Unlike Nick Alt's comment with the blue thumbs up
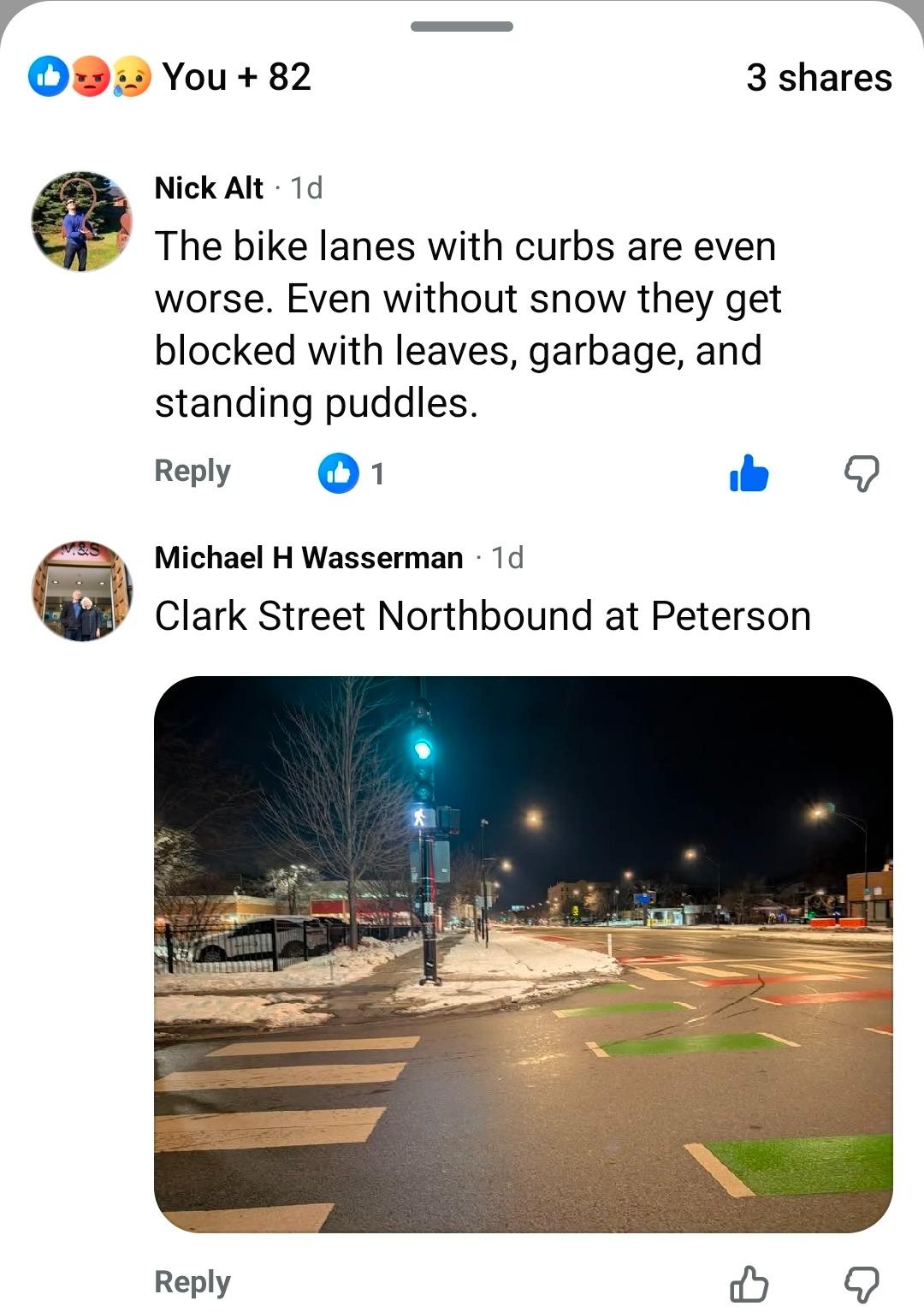This screenshot has height=1312, width=924. tap(749, 472)
